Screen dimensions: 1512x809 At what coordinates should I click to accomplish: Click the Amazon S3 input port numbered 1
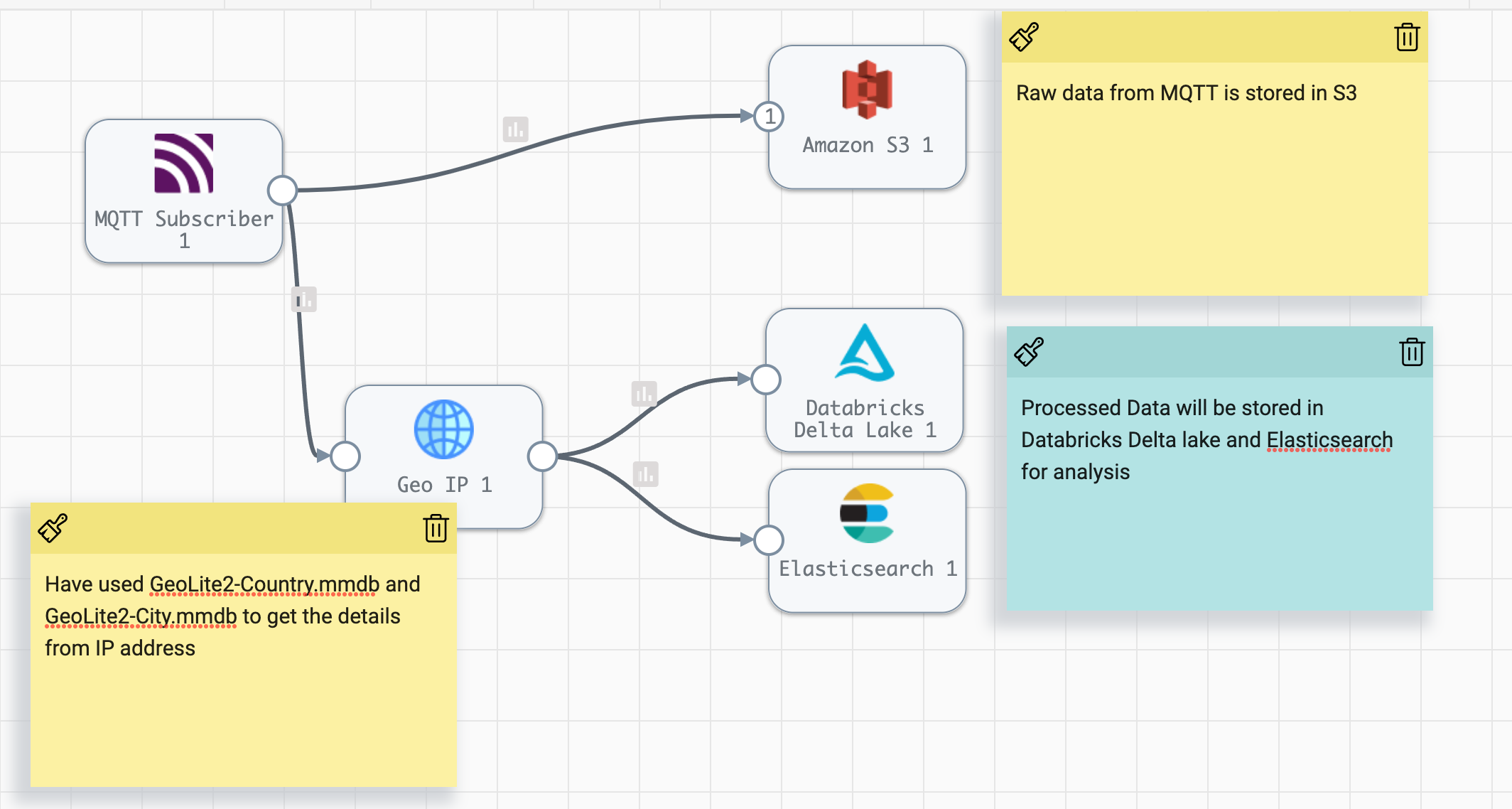pyautogui.click(x=769, y=117)
